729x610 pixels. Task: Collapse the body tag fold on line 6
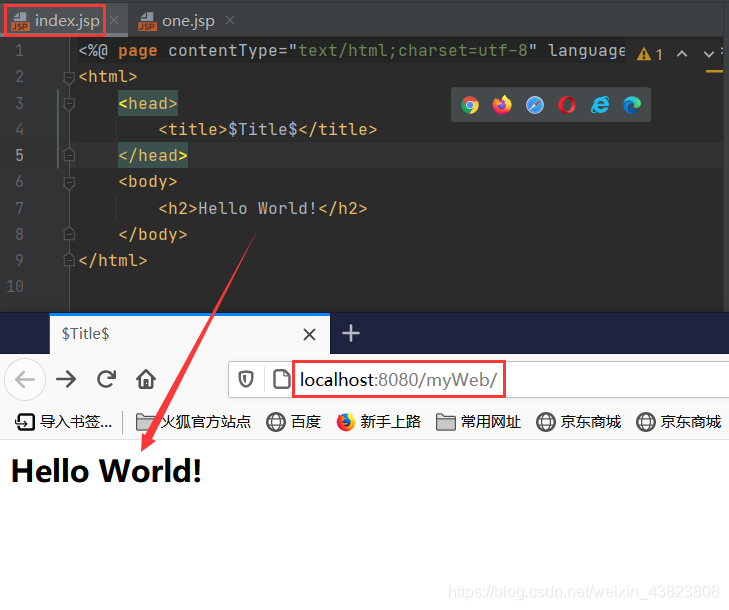pos(69,182)
